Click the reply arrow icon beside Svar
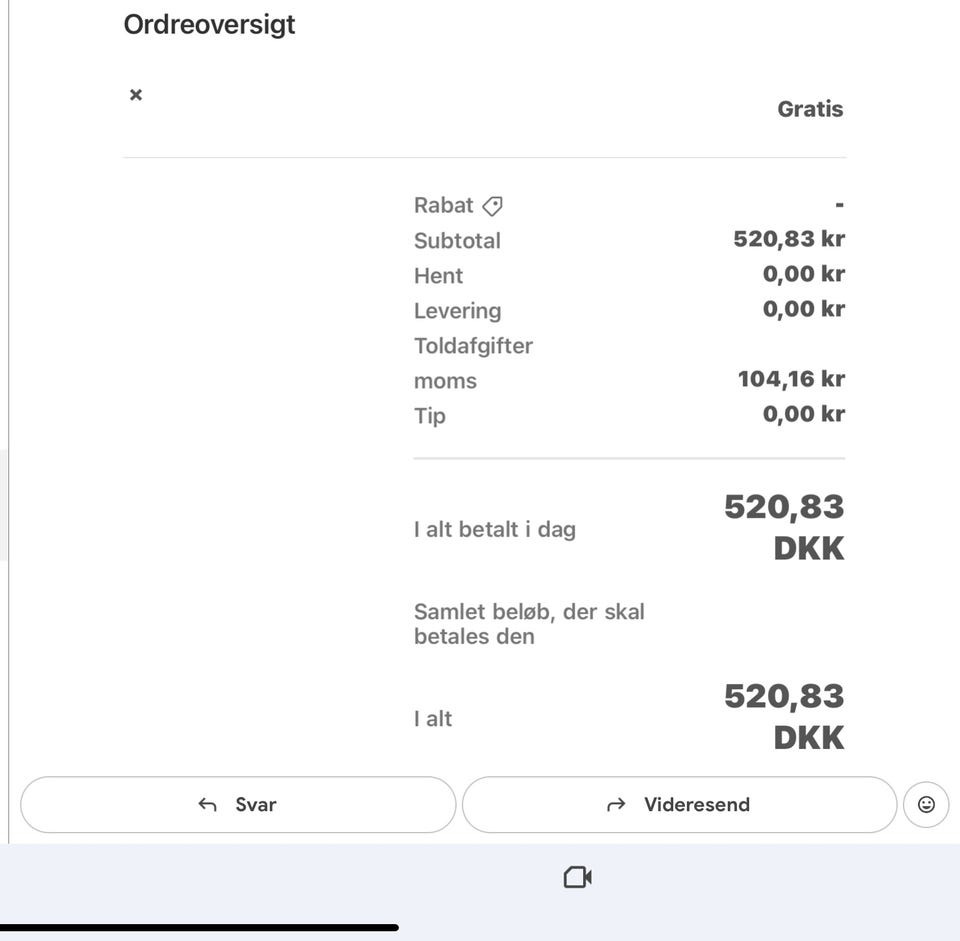Viewport: 960px width, 941px height. [208, 805]
